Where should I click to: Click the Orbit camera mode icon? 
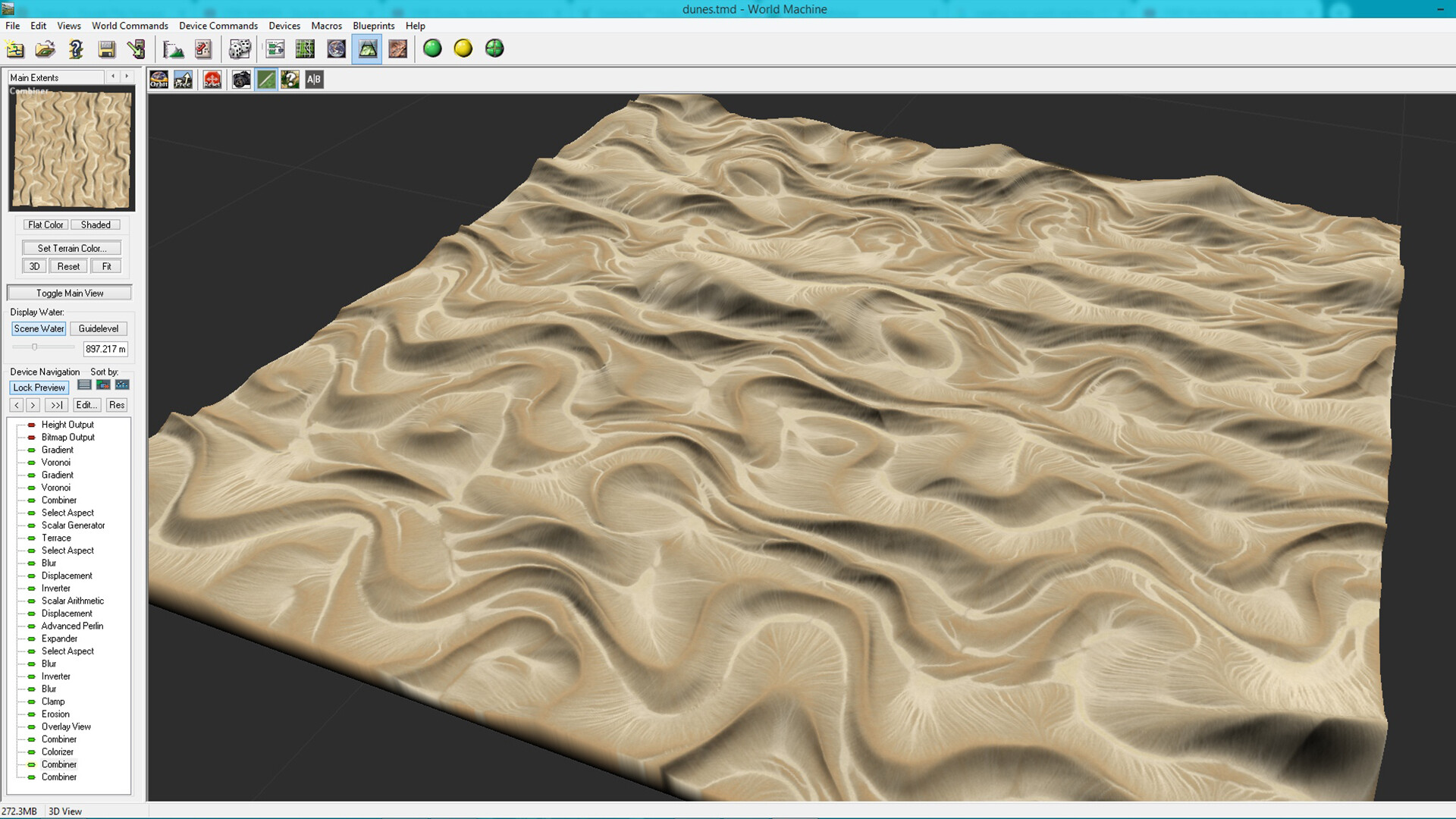[x=158, y=80]
